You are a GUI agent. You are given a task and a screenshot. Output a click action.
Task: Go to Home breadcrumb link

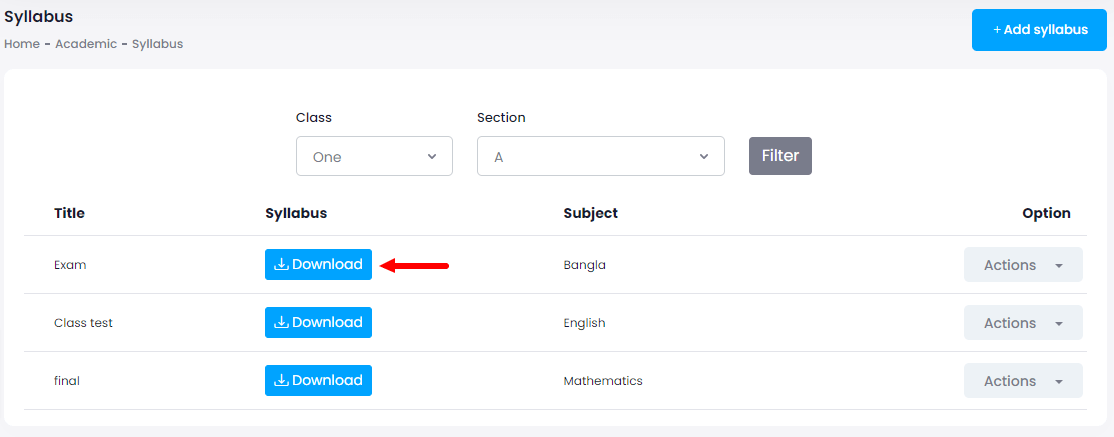[22, 44]
